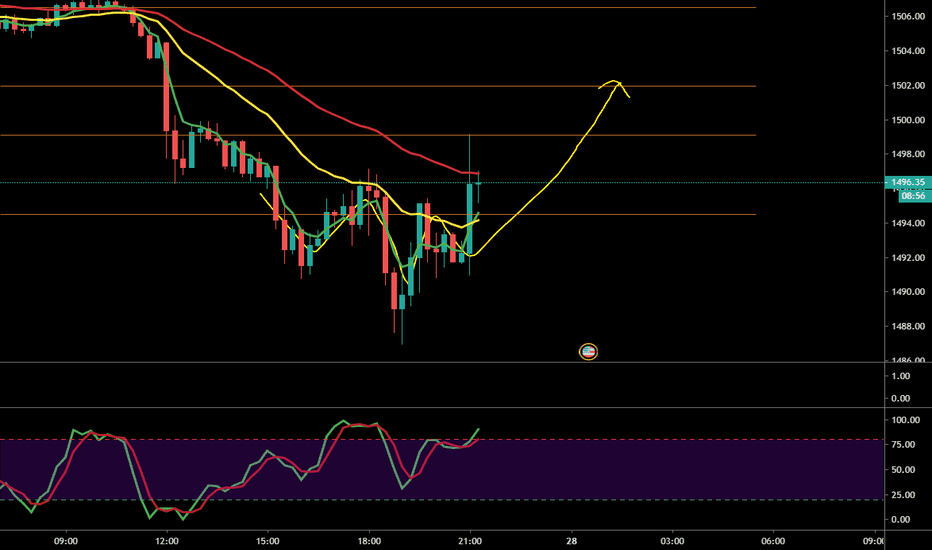Click the 75.00 stochastic scale label
This screenshot has width=932, height=550.
point(903,445)
